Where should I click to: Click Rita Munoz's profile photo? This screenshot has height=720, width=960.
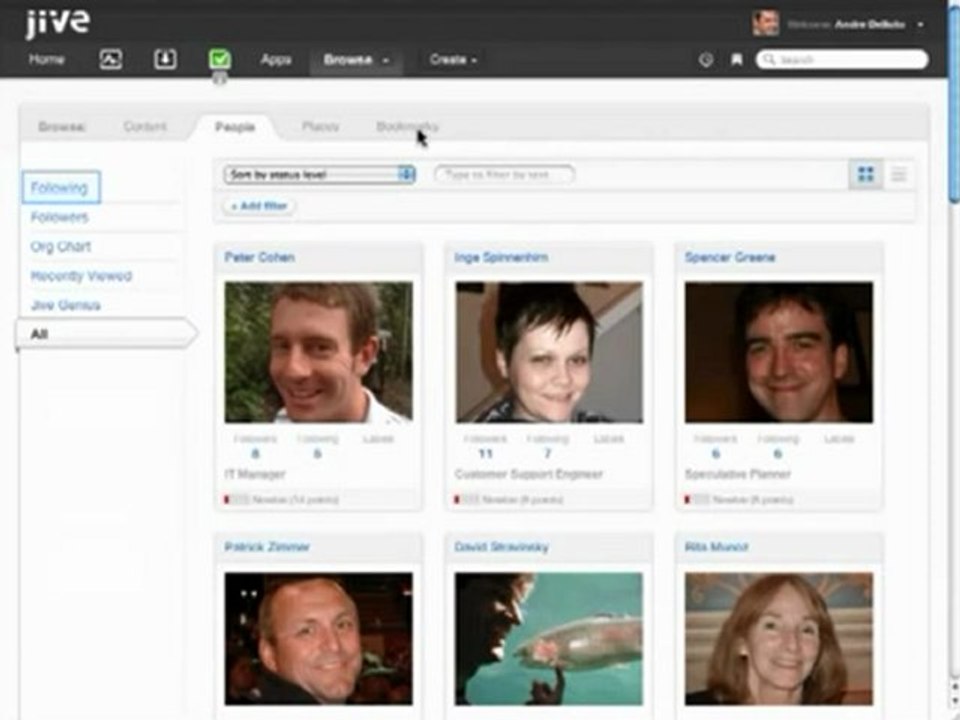tap(779, 639)
